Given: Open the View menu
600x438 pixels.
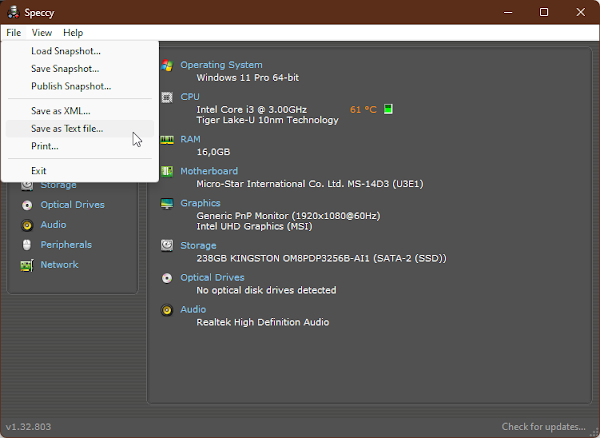Looking at the screenshot, I should point(42,33).
